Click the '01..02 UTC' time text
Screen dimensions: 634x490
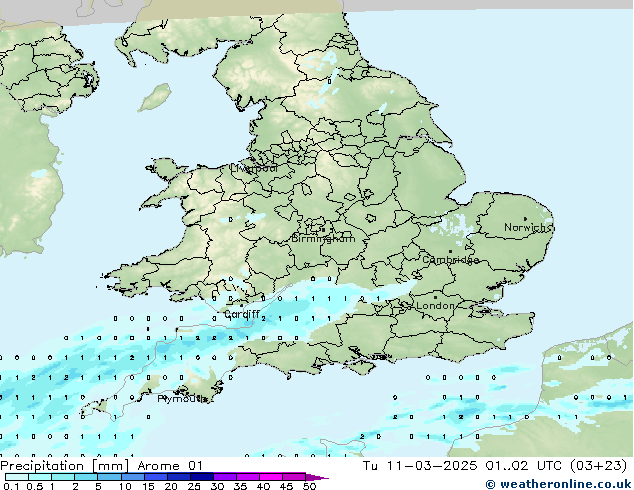click(x=524, y=466)
